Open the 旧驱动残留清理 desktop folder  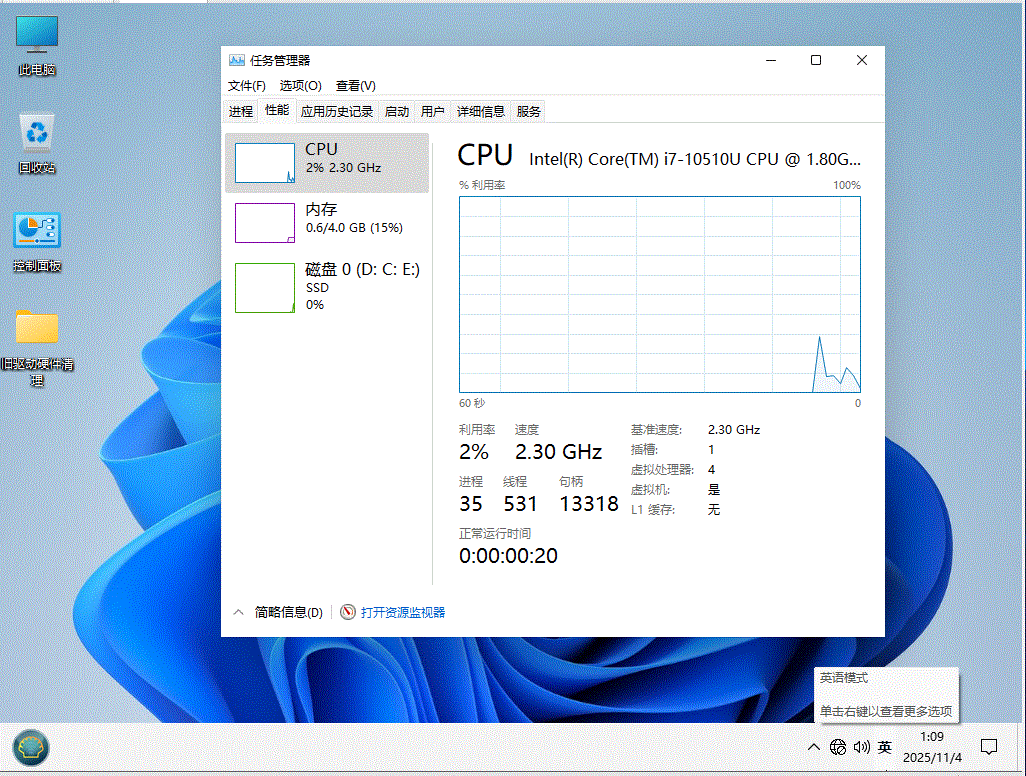tap(36, 330)
